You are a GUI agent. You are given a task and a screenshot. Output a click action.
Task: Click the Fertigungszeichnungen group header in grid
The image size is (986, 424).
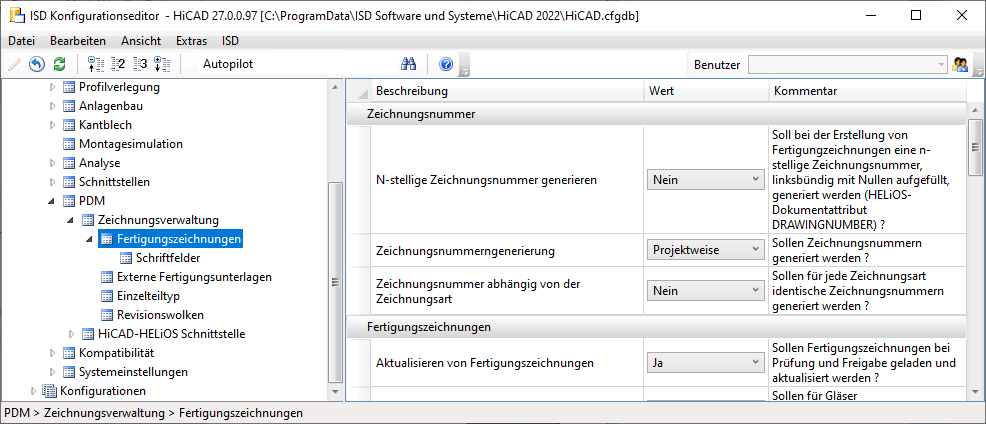[x=656, y=327]
